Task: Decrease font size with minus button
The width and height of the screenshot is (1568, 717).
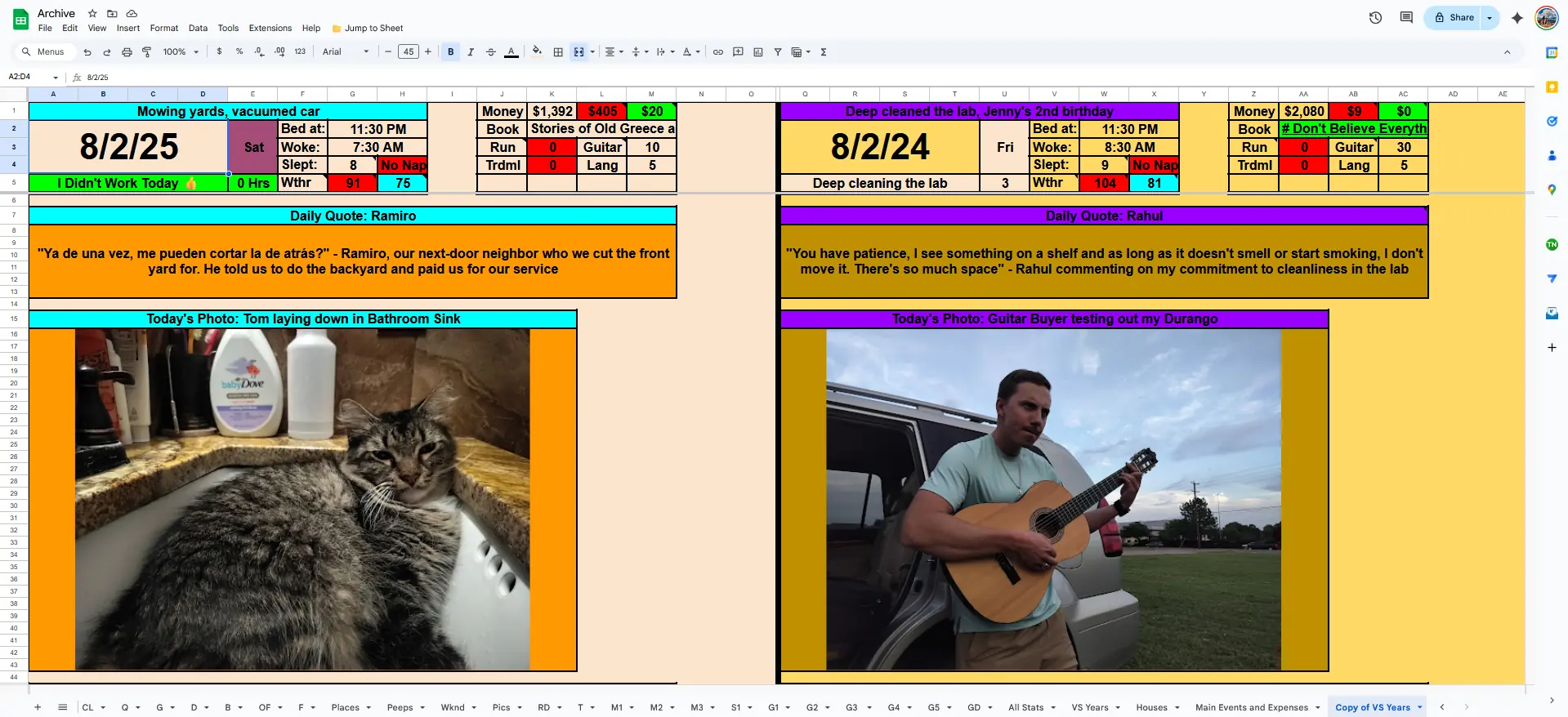Action: [x=388, y=51]
